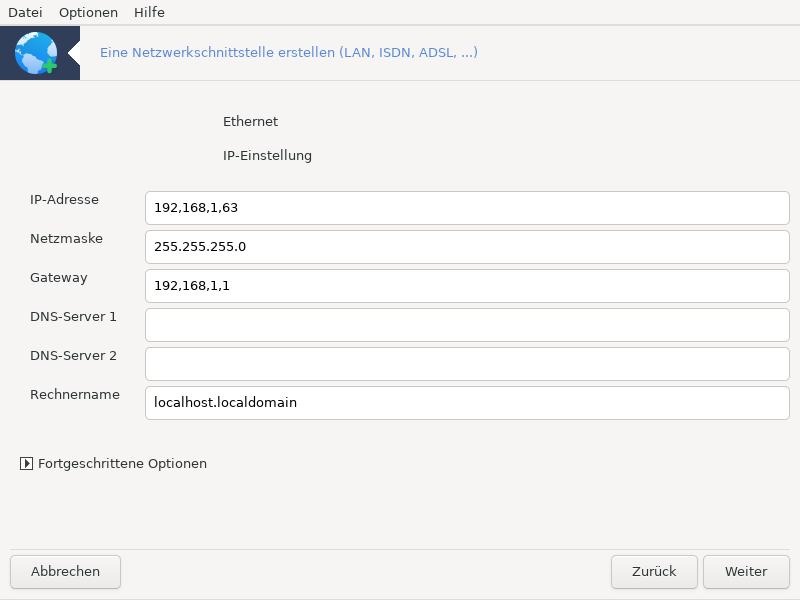Viewport: 800px width, 600px height.
Task: Click the wizard title Eine Netzwerkschnittstelle erstellen
Action: (288, 53)
